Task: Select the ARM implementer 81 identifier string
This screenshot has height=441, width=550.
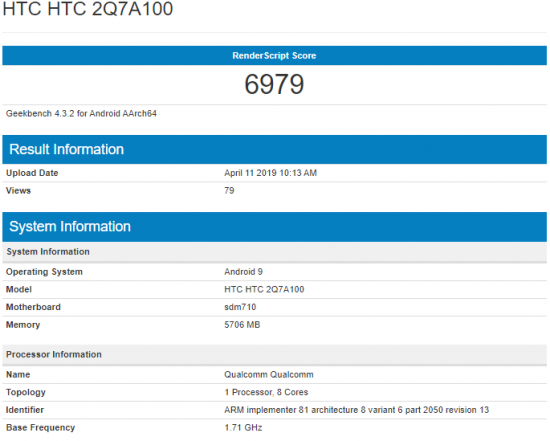Action: click(356, 410)
